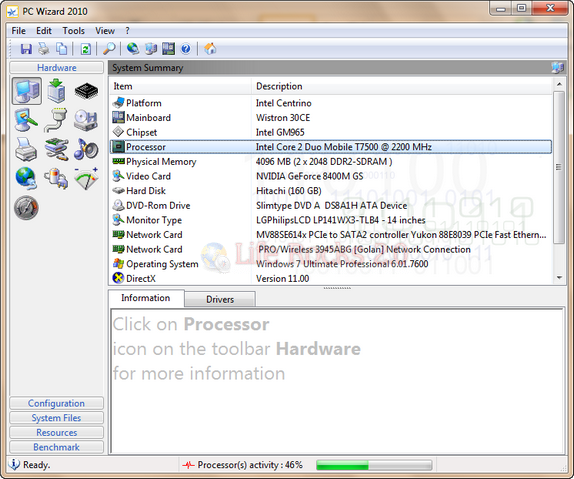
Task: Click the Processor(s) activity status text
Action: coord(250,465)
